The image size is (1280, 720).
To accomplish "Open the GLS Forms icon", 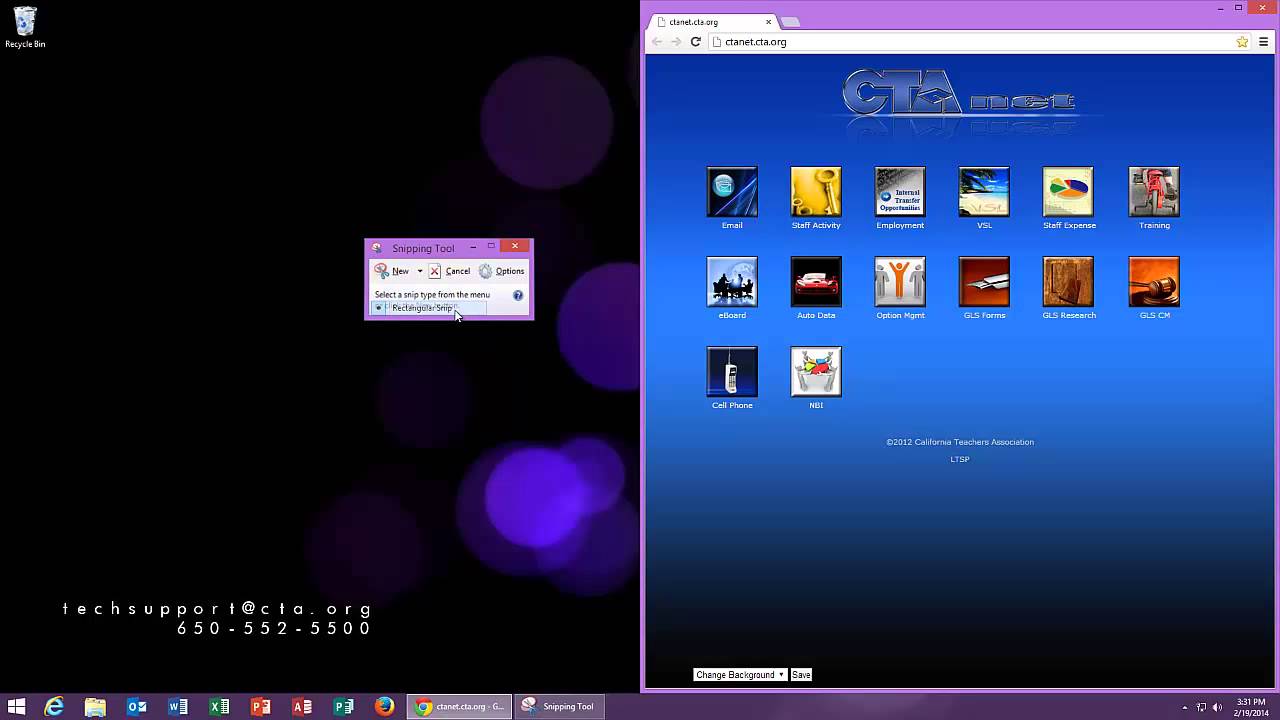I will point(984,282).
